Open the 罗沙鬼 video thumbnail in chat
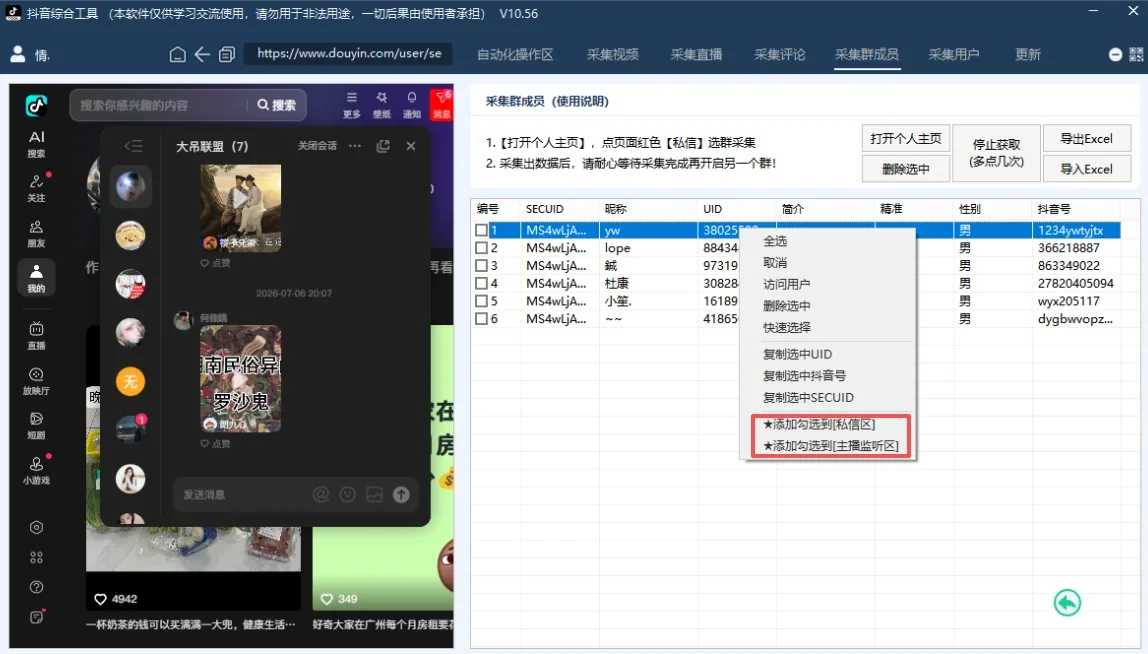 pyautogui.click(x=240, y=379)
